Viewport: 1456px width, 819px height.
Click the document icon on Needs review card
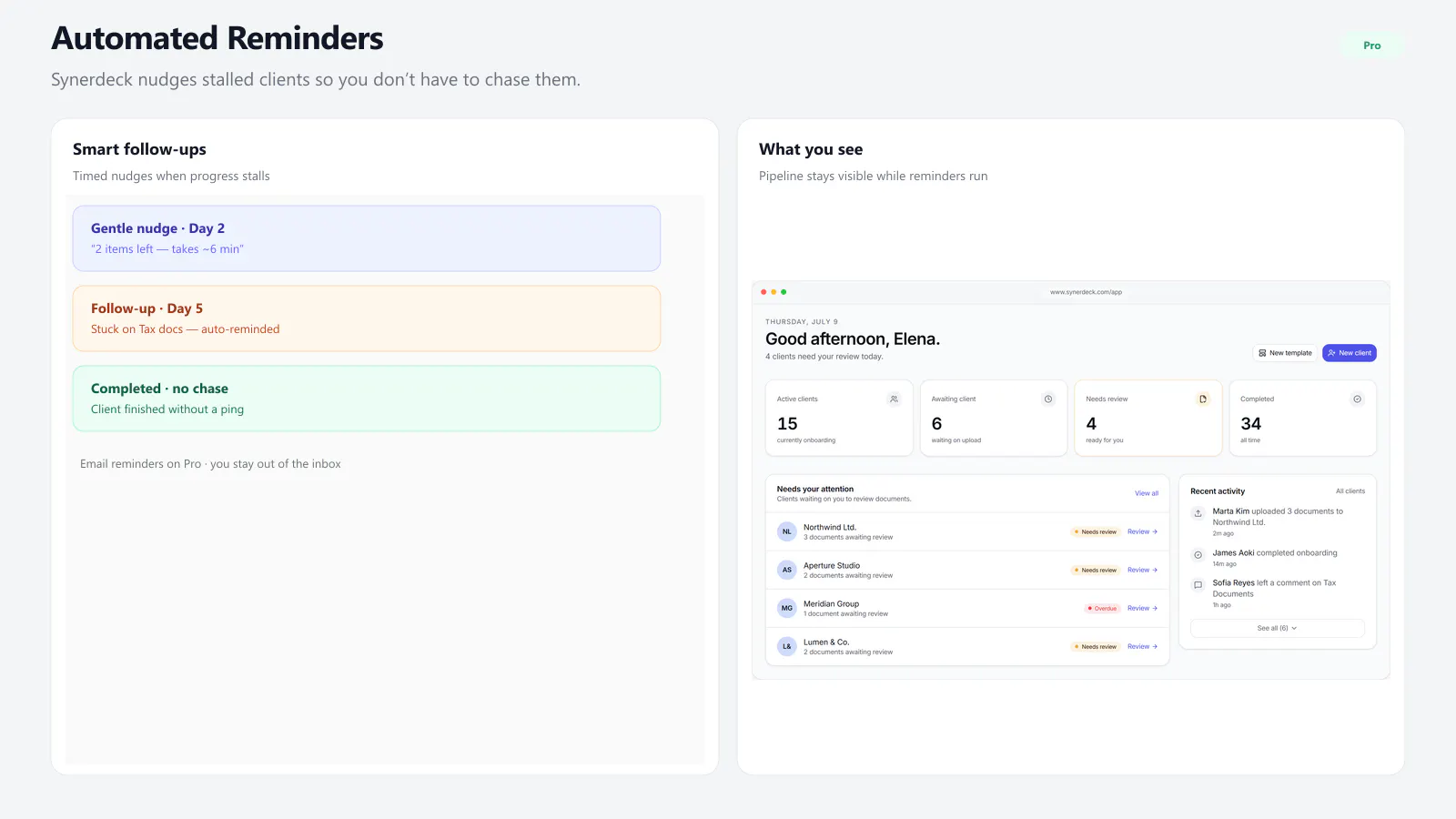1203,399
